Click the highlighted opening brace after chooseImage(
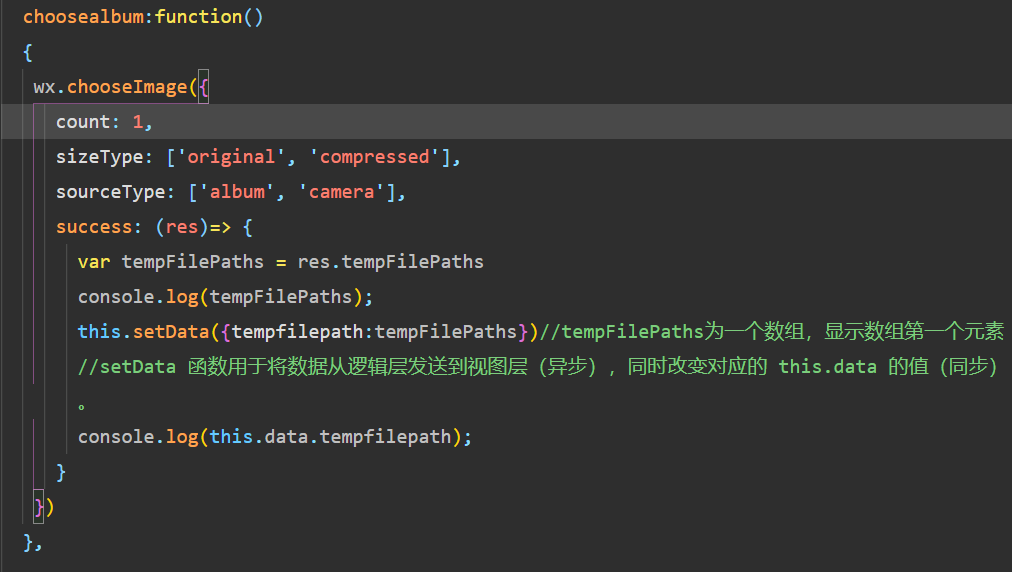 tap(203, 87)
